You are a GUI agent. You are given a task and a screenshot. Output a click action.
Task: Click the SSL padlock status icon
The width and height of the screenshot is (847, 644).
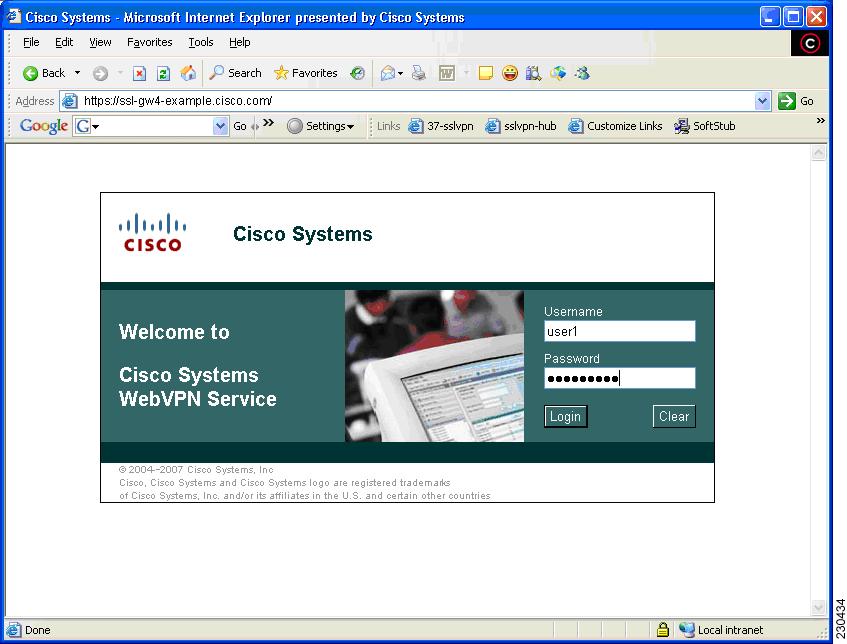coord(663,629)
